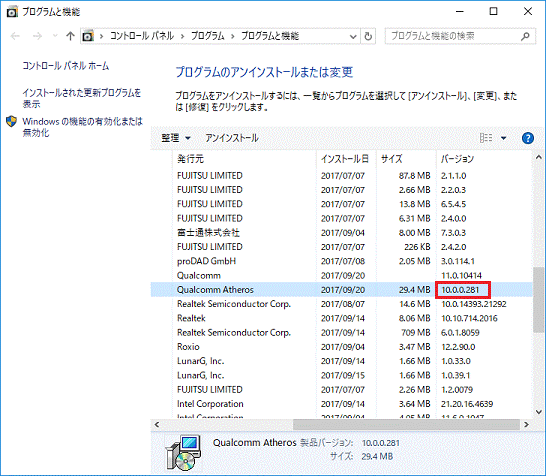Open コントロール パネル ホーム link
546x476 pixels.
pyautogui.click(x=65, y=66)
